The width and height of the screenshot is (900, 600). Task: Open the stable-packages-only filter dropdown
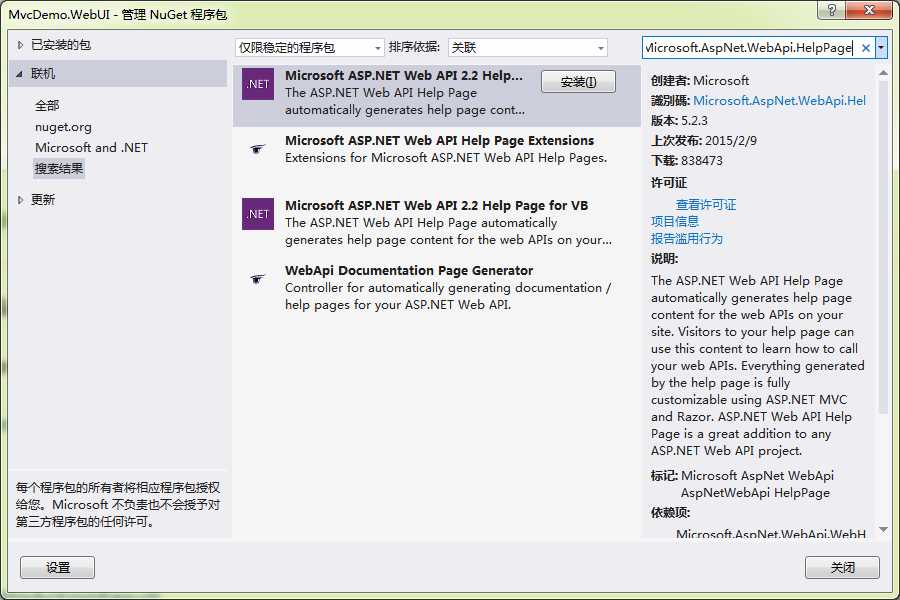[309, 48]
